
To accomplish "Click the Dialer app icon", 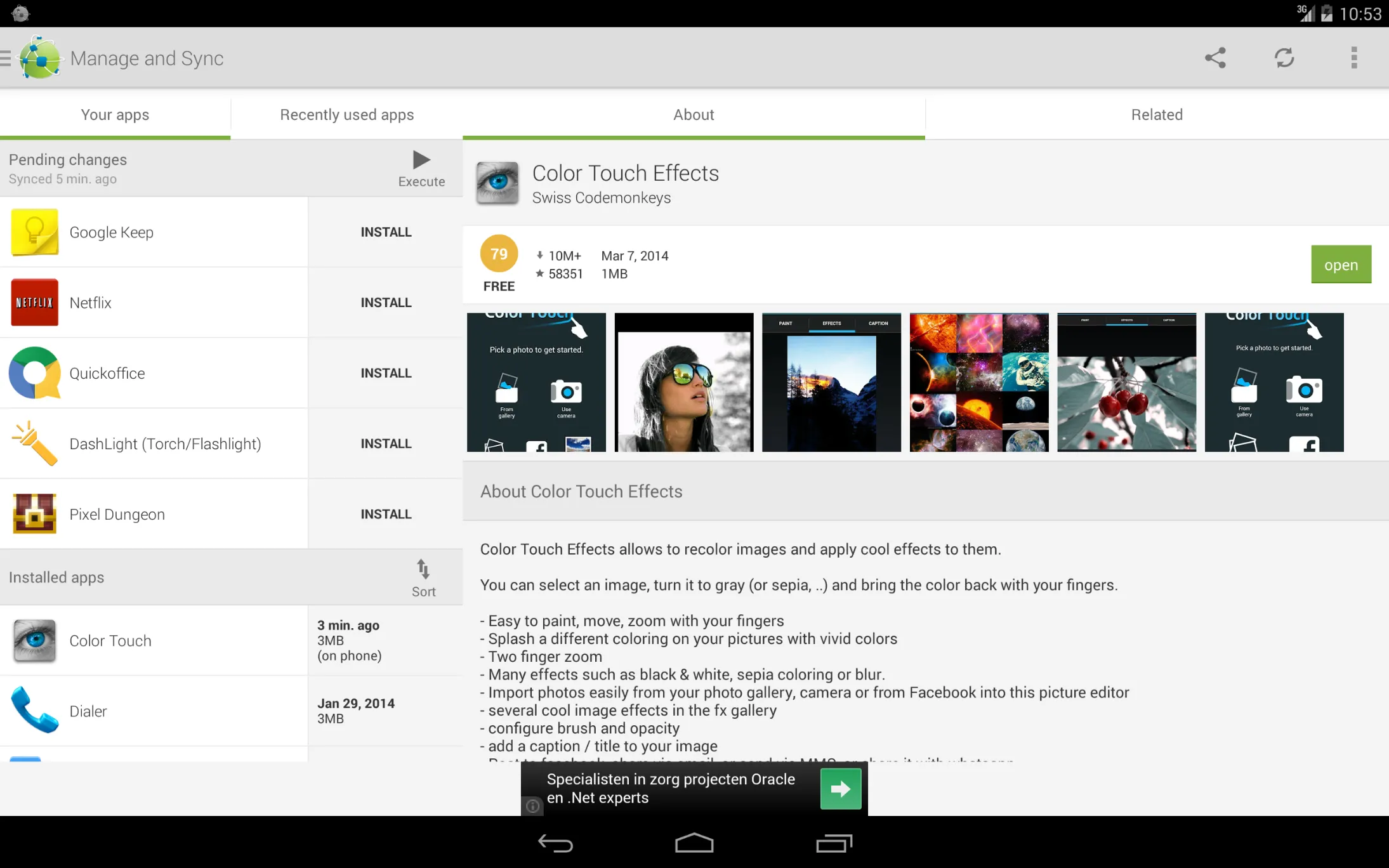I will tap(34, 711).
